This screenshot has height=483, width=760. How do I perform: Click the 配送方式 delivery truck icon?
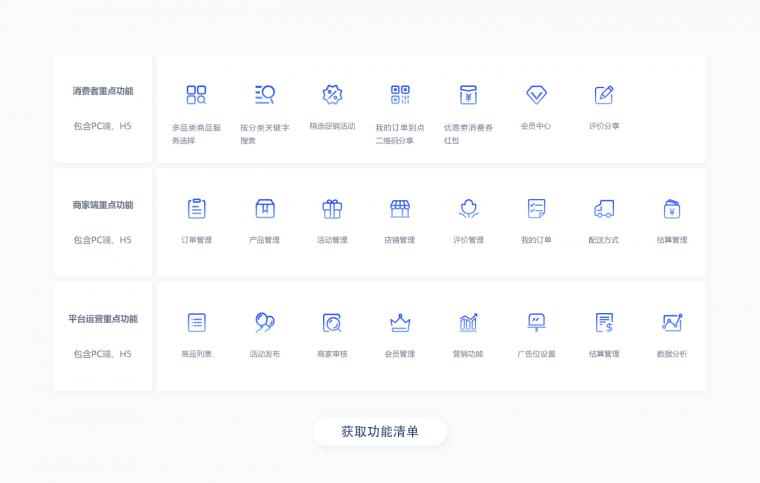(x=604, y=209)
